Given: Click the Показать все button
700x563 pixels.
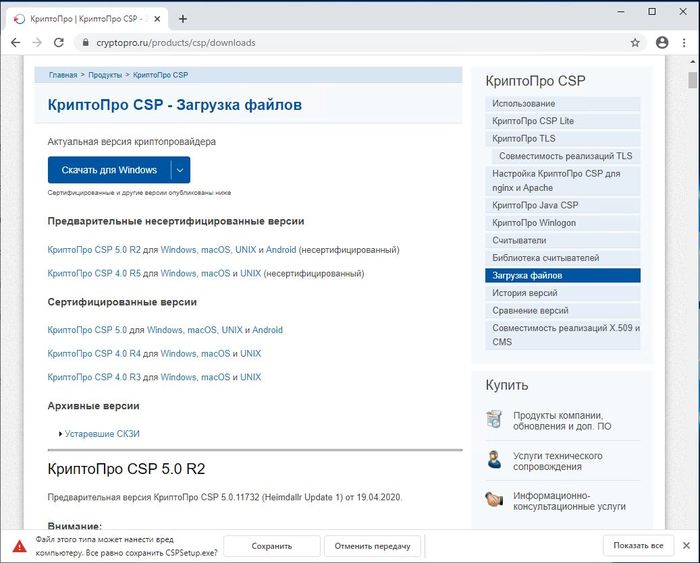Looking at the screenshot, I should click(638, 545).
